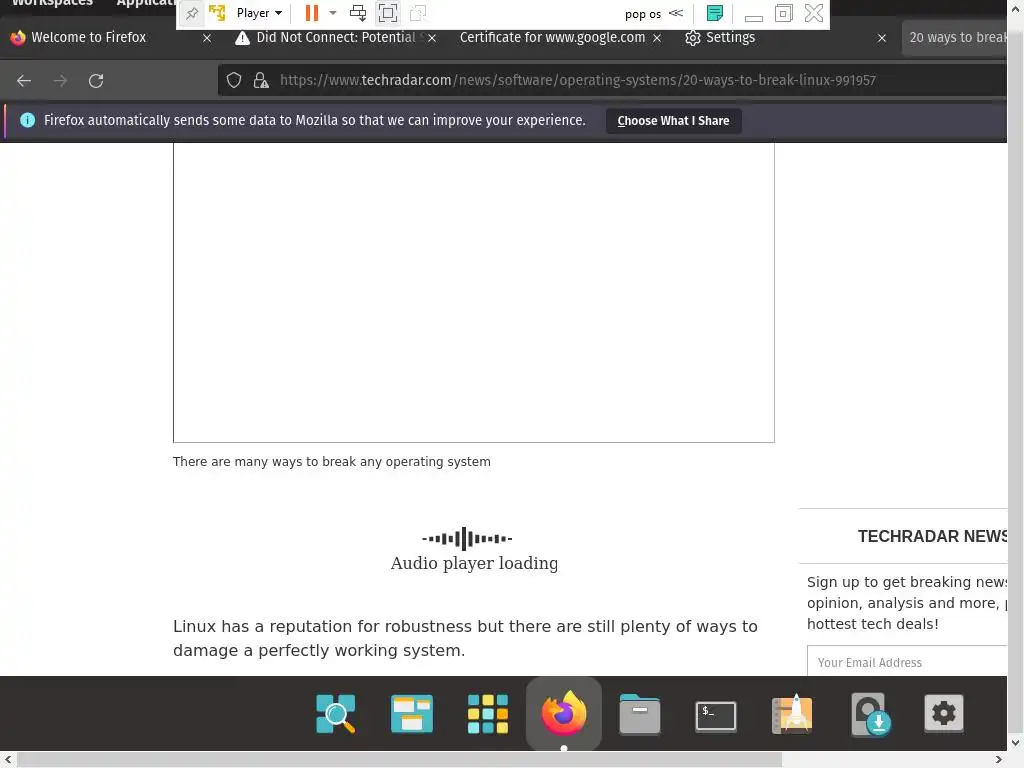Open the workspaces dock icon

411,714
